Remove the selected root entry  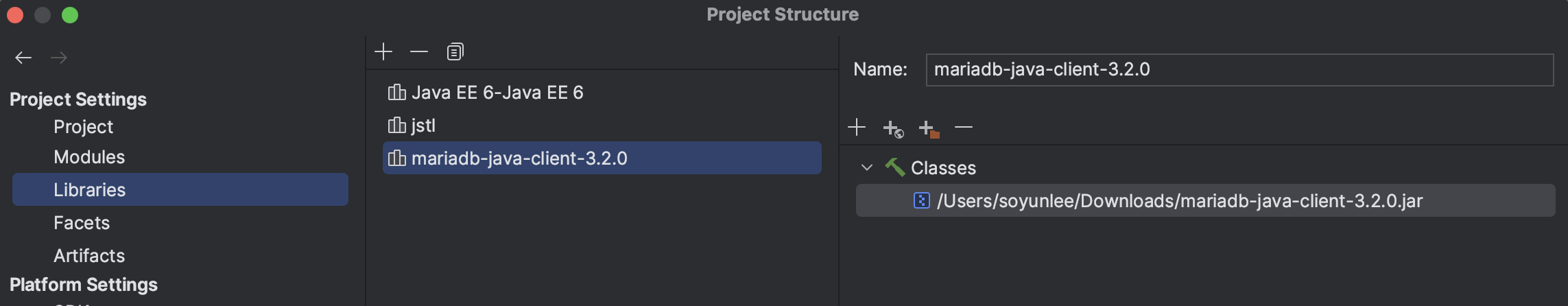(964, 127)
